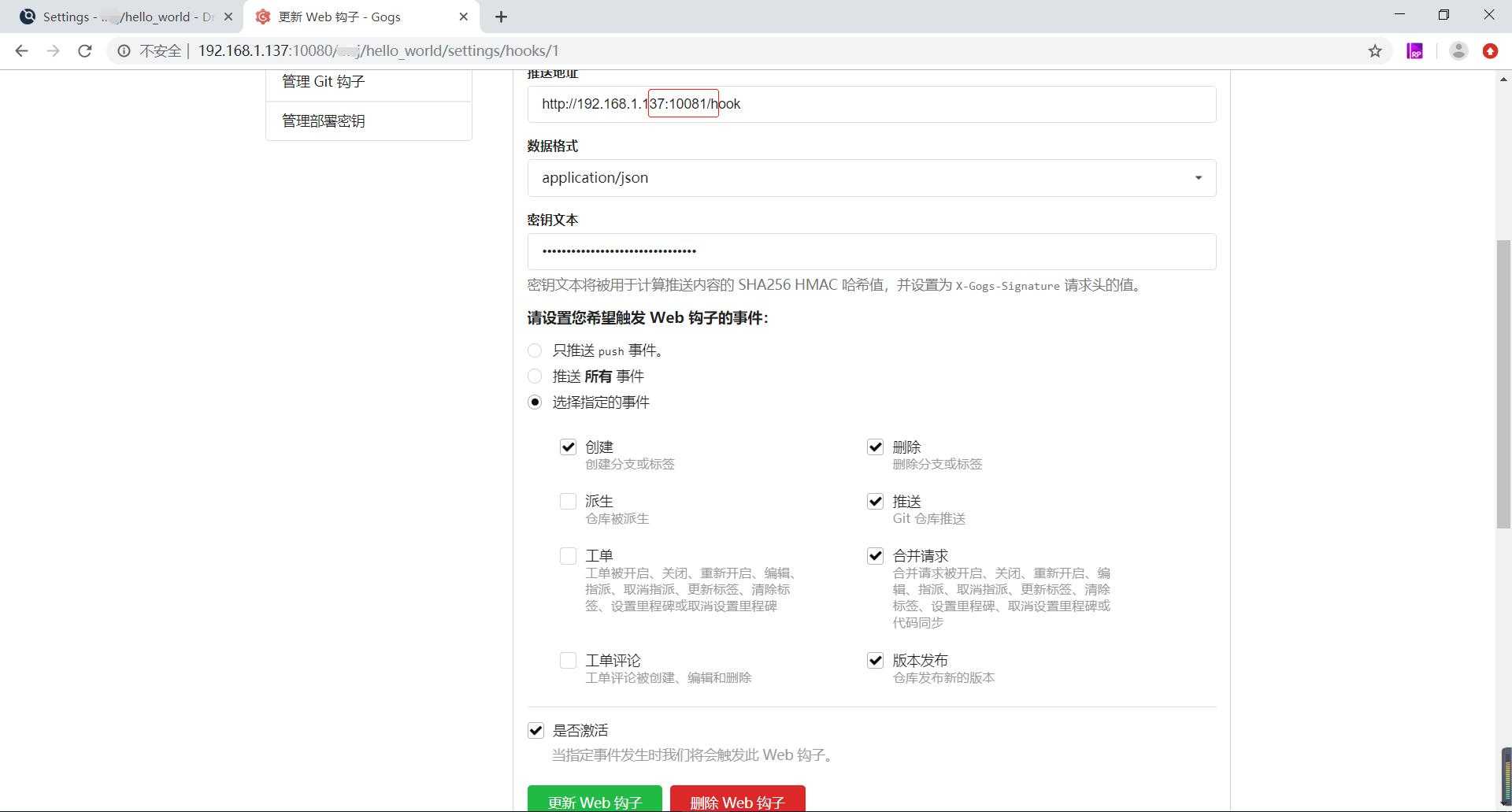Click the browser address bar URL
The height and width of the screenshot is (812, 1512).
378,51
